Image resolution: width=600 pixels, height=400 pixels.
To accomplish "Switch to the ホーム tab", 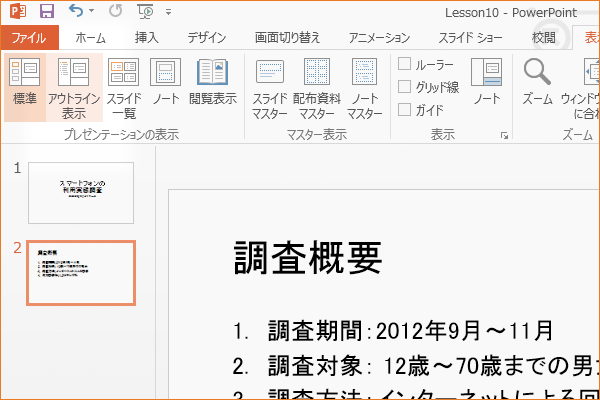I will [90, 38].
